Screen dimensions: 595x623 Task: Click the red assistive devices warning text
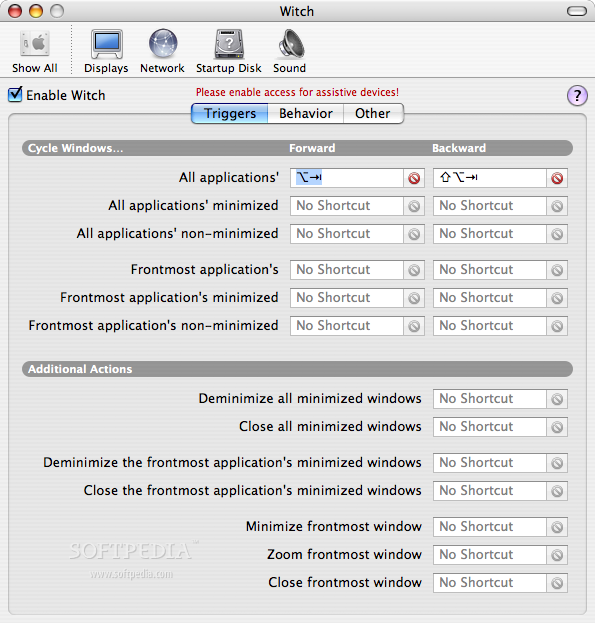click(x=297, y=93)
